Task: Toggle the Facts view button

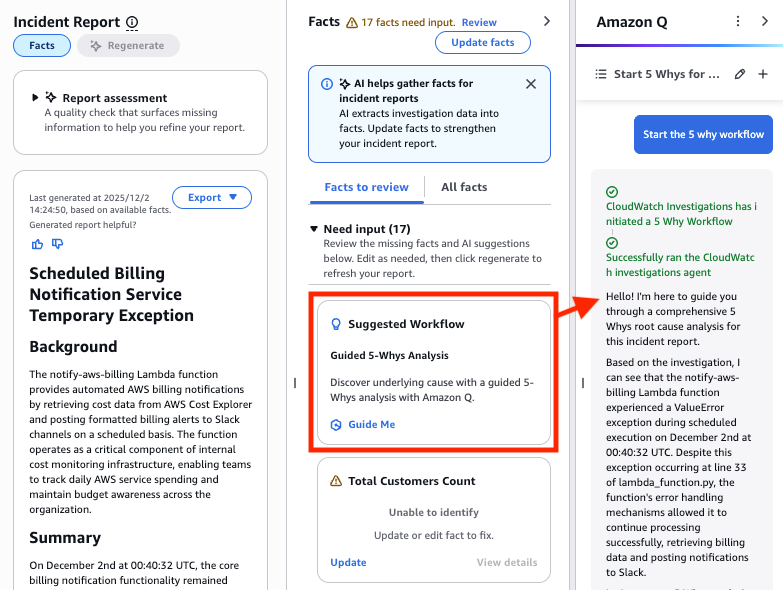Action: tap(42, 45)
